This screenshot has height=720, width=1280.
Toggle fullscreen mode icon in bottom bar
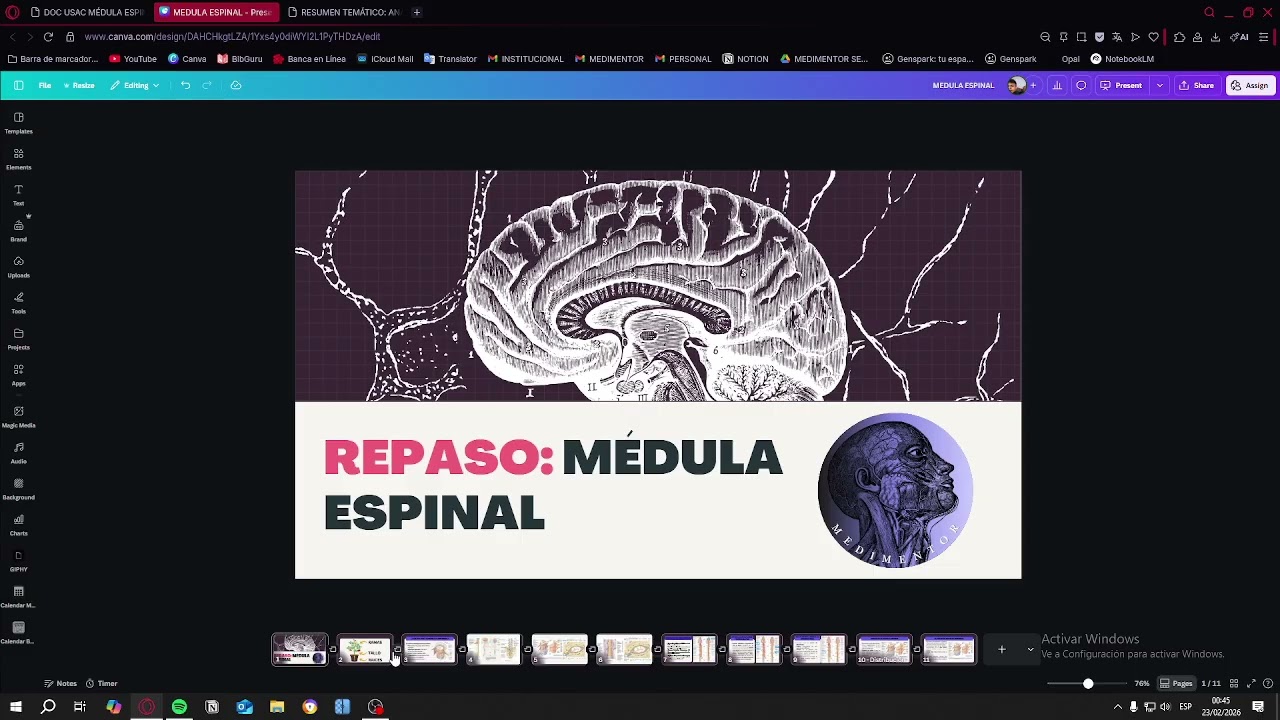pos(1250,683)
